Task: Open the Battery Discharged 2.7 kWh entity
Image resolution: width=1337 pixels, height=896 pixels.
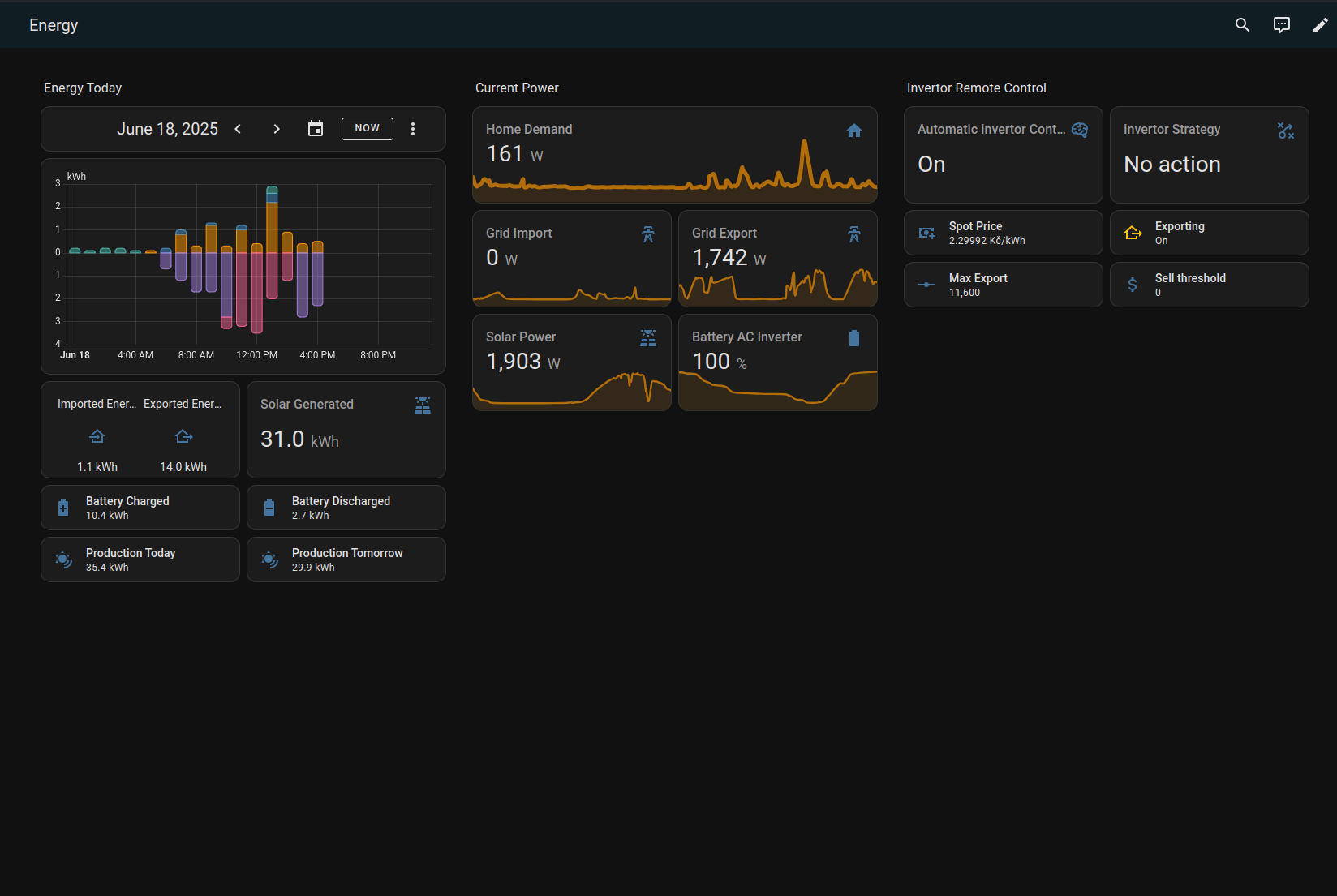Action: pyautogui.click(x=346, y=508)
